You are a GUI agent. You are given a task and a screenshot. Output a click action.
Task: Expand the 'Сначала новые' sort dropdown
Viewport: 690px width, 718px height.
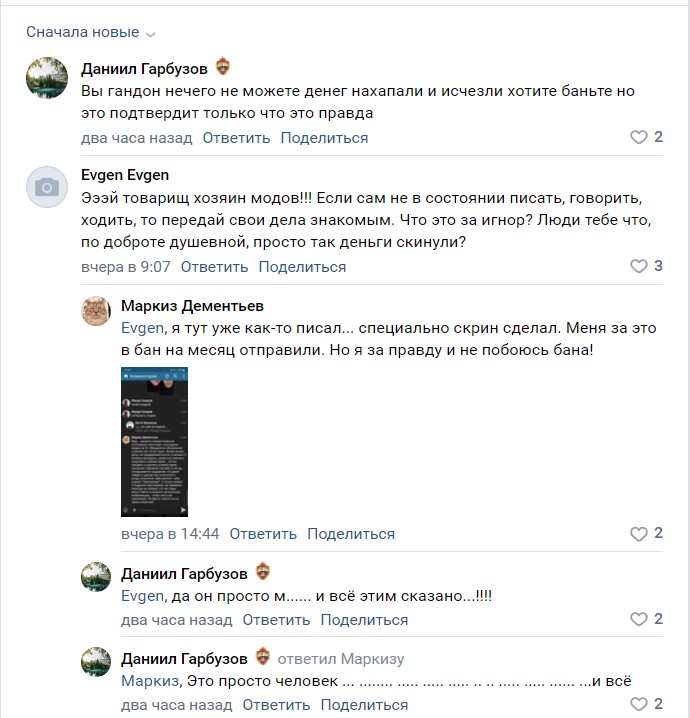(91, 32)
